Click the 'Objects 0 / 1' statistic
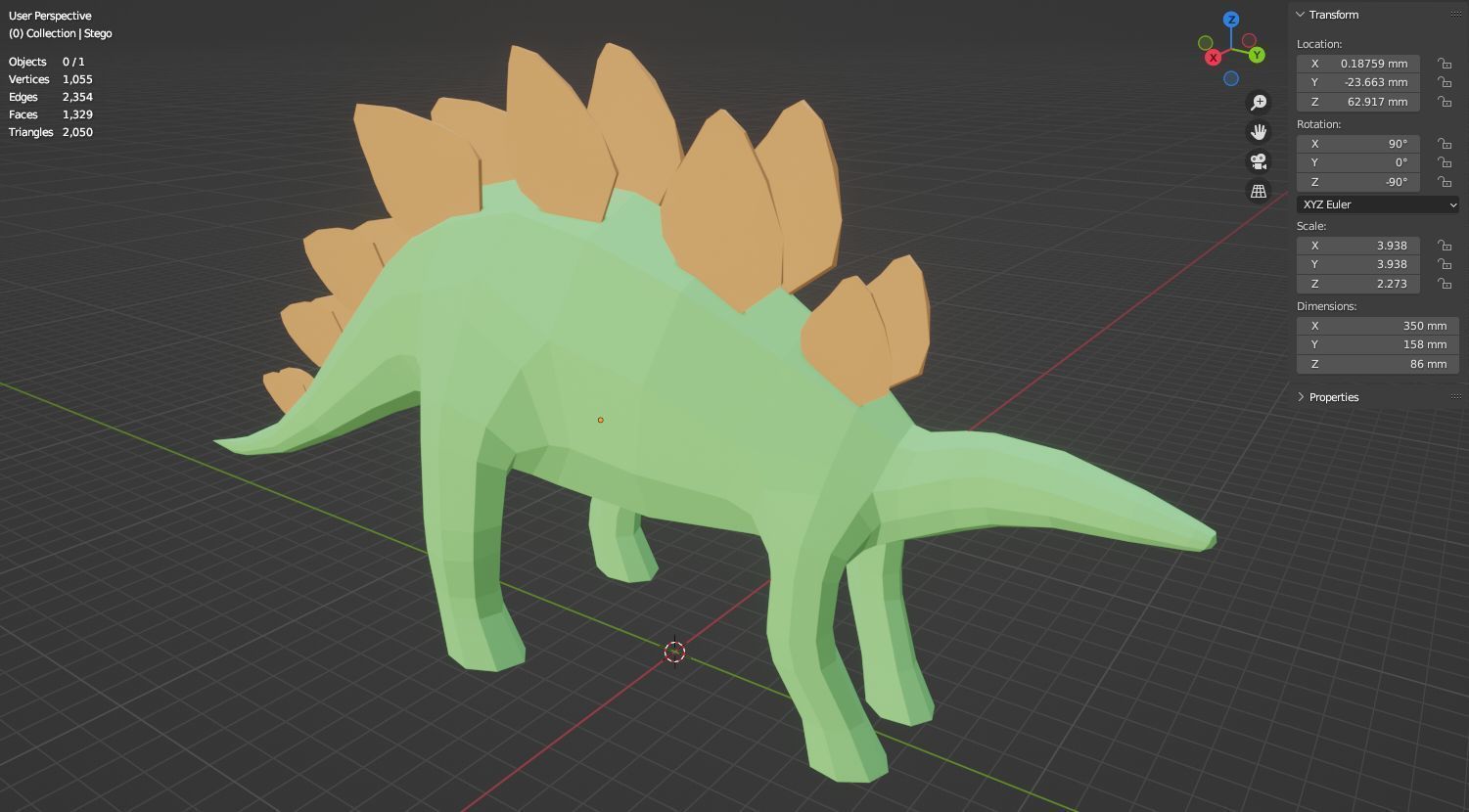The width and height of the screenshot is (1469, 812). point(47,62)
